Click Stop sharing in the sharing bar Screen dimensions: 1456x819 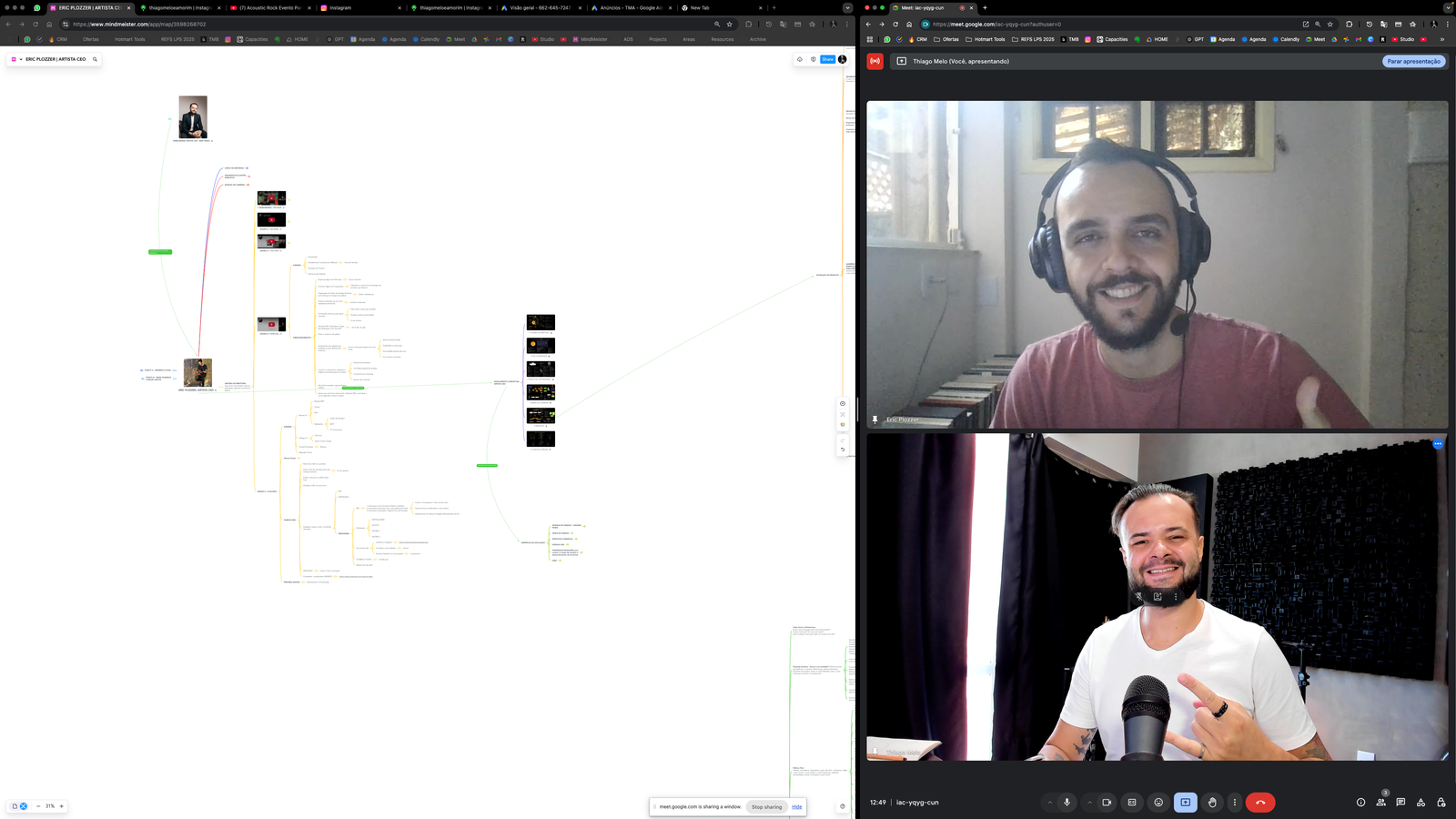pos(766,807)
